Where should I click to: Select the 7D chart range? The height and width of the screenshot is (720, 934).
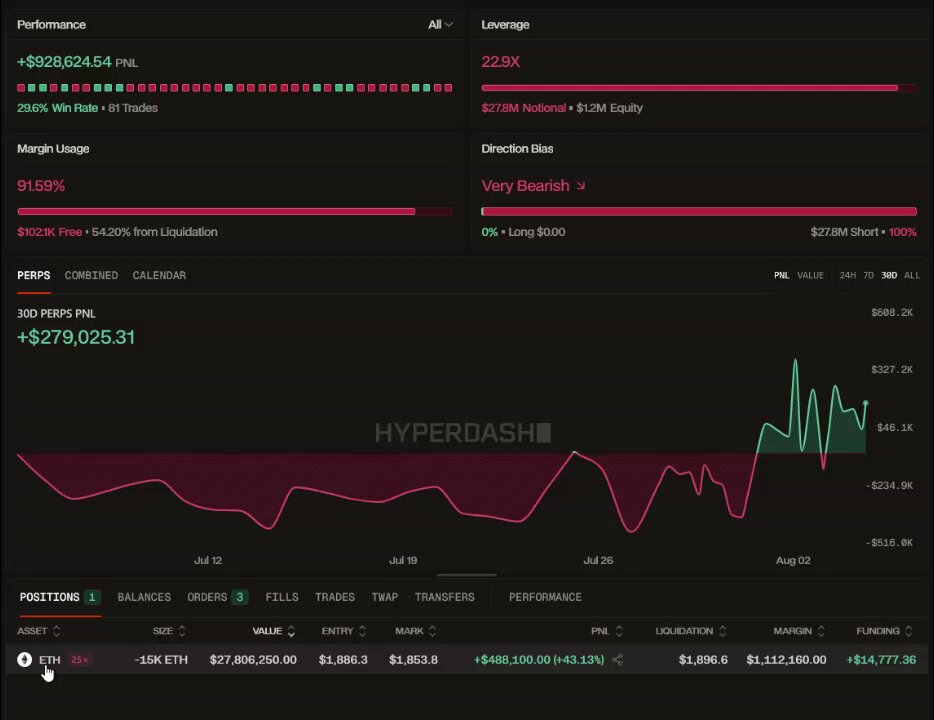868,275
